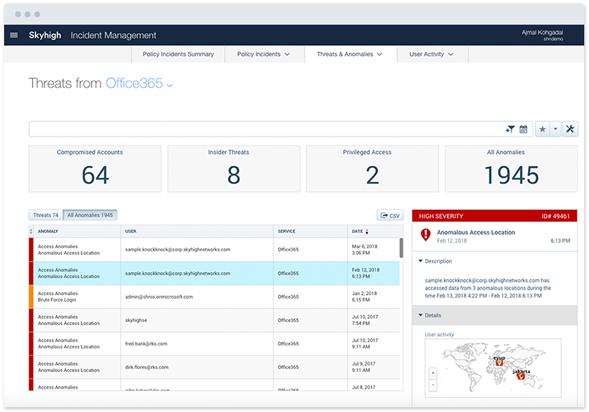Click the Privileged Access 2 card
Screen dimensions: 589x412
tap(372, 169)
